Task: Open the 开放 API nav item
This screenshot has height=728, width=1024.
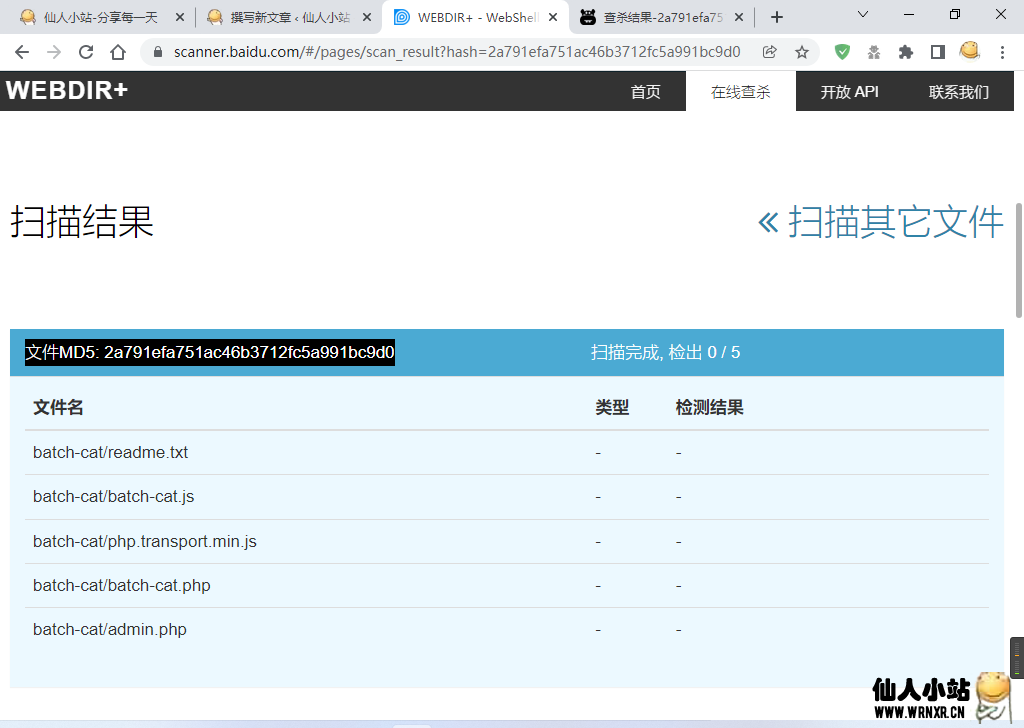Action: pyautogui.click(x=849, y=91)
